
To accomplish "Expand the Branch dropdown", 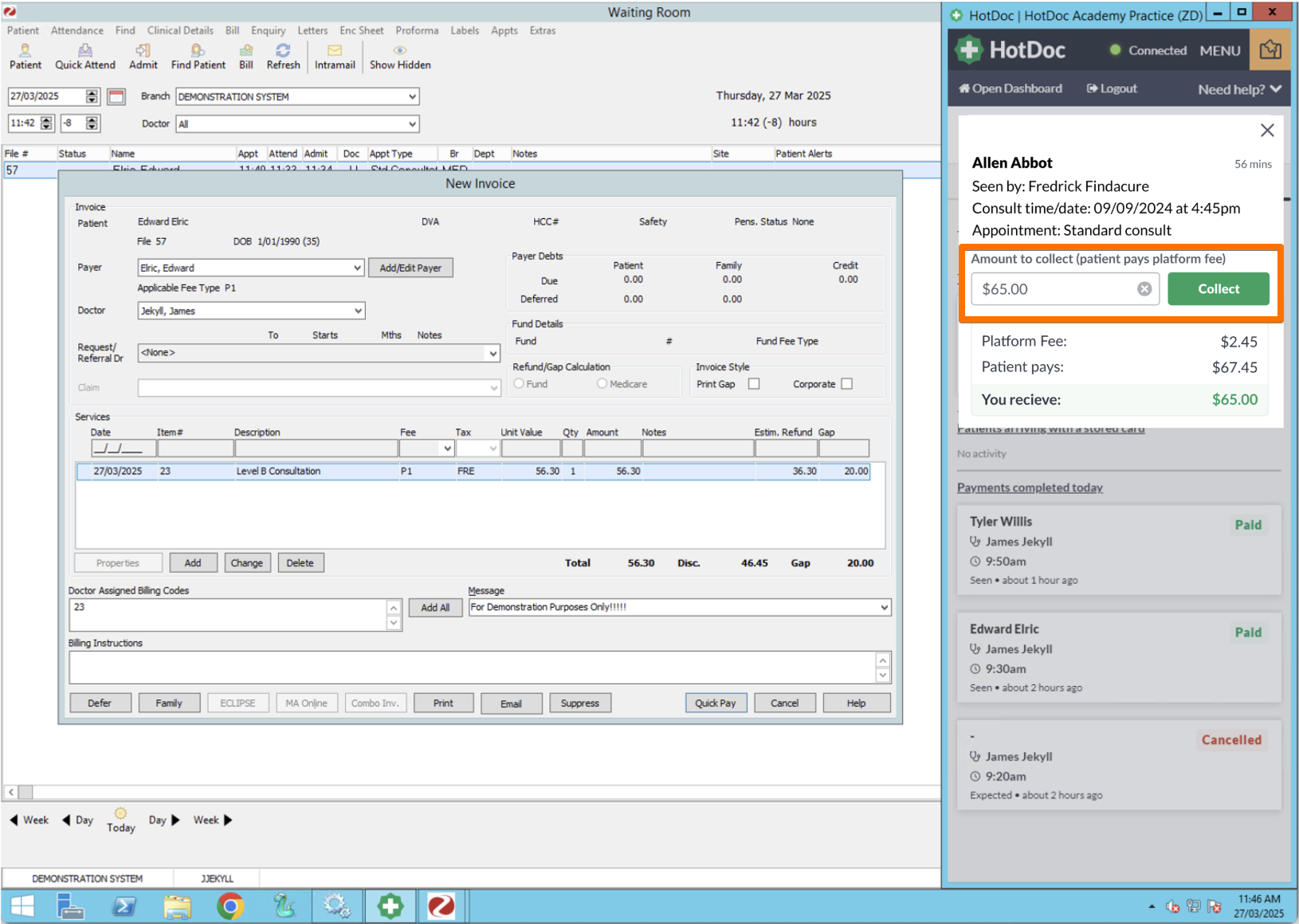I will click(412, 96).
